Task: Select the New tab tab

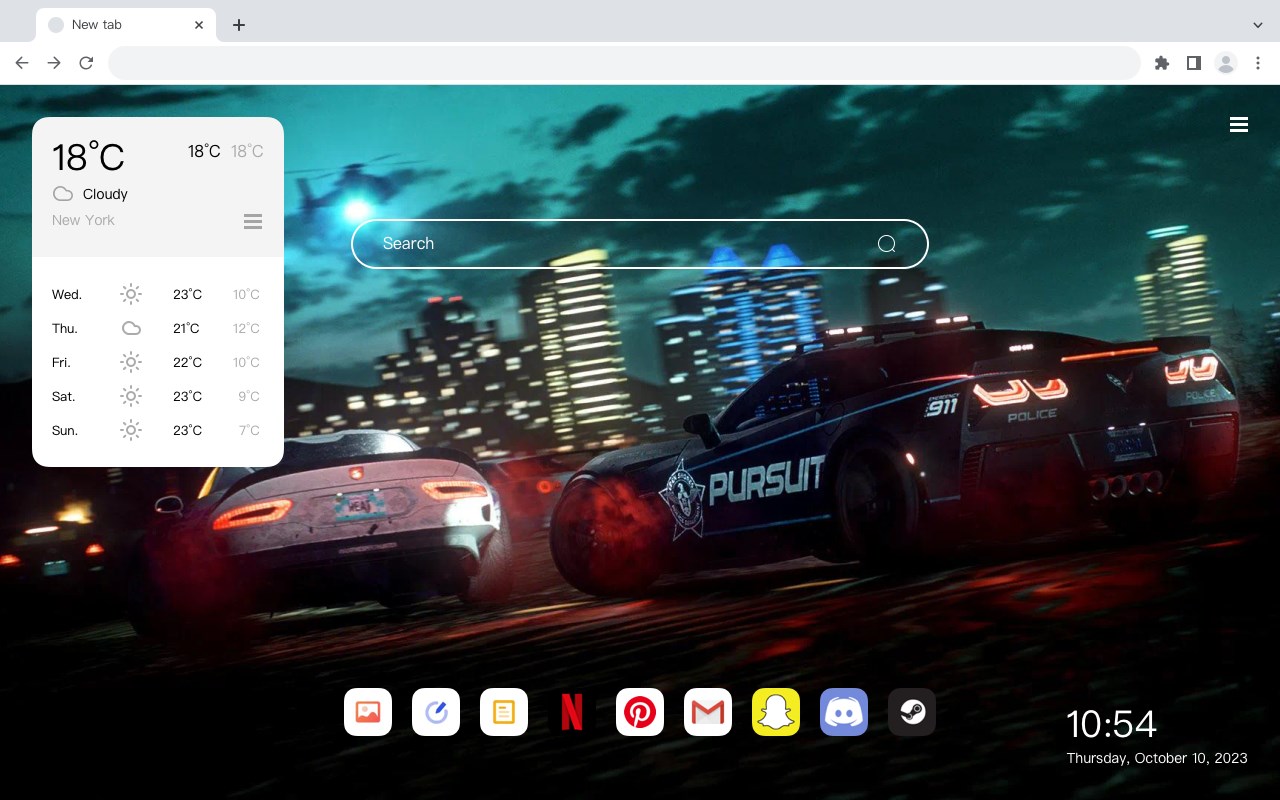Action: 126,25
